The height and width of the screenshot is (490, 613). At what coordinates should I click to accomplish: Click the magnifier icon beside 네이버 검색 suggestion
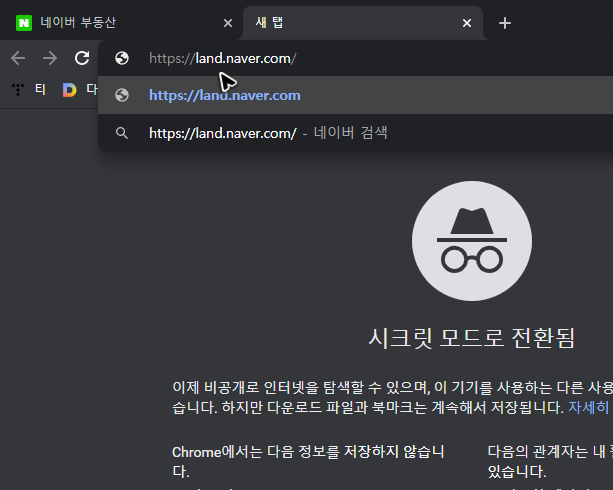click(x=122, y=133)
